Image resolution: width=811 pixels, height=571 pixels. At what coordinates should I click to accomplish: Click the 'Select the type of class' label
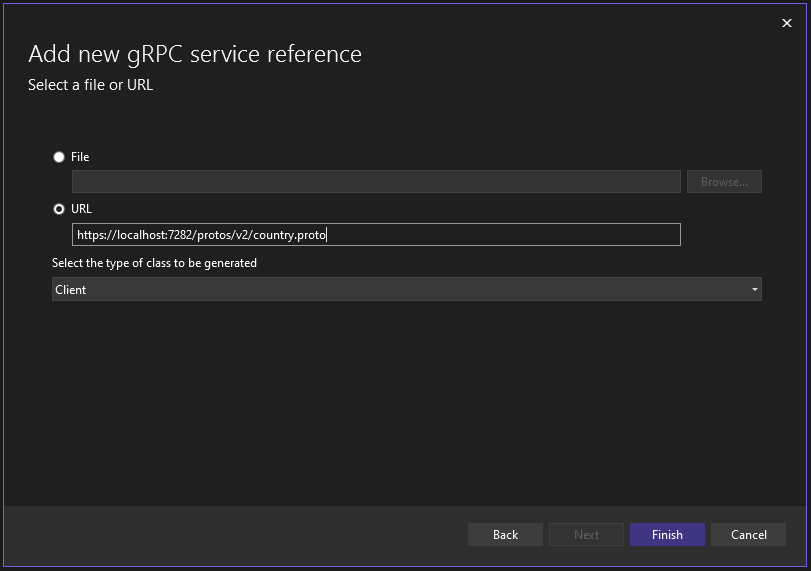tap(154, 263)
